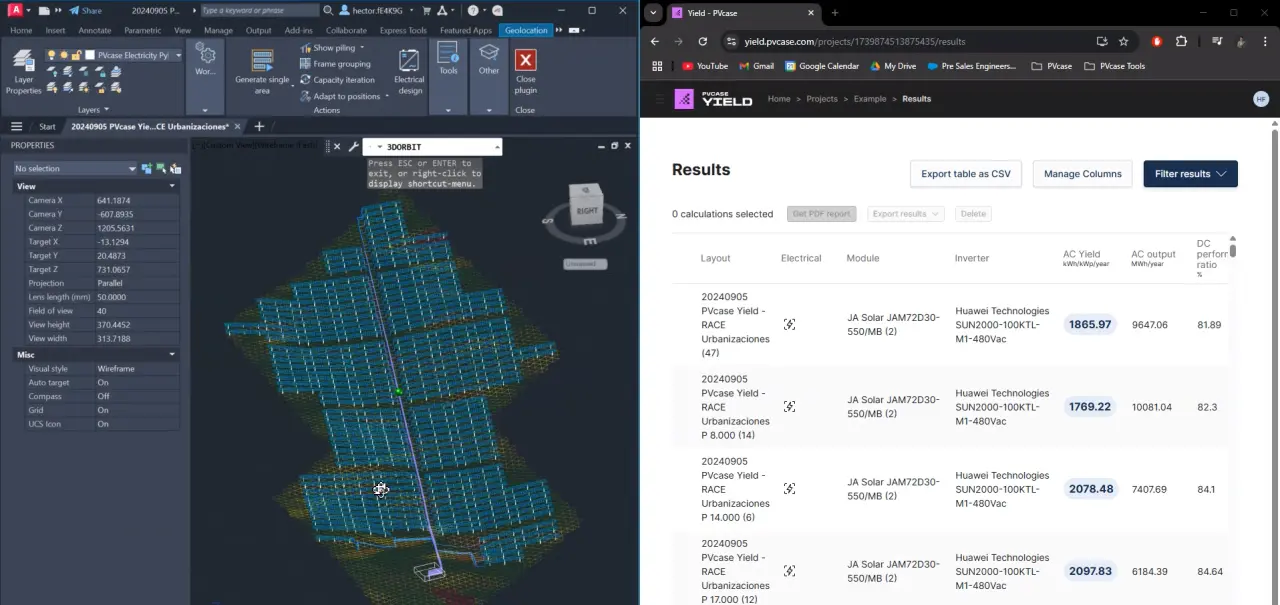The width and height of the screenshot is (1280, 605).
Task: Open electrical icon for Urbanizaciones (47) row
Action: 789,325
